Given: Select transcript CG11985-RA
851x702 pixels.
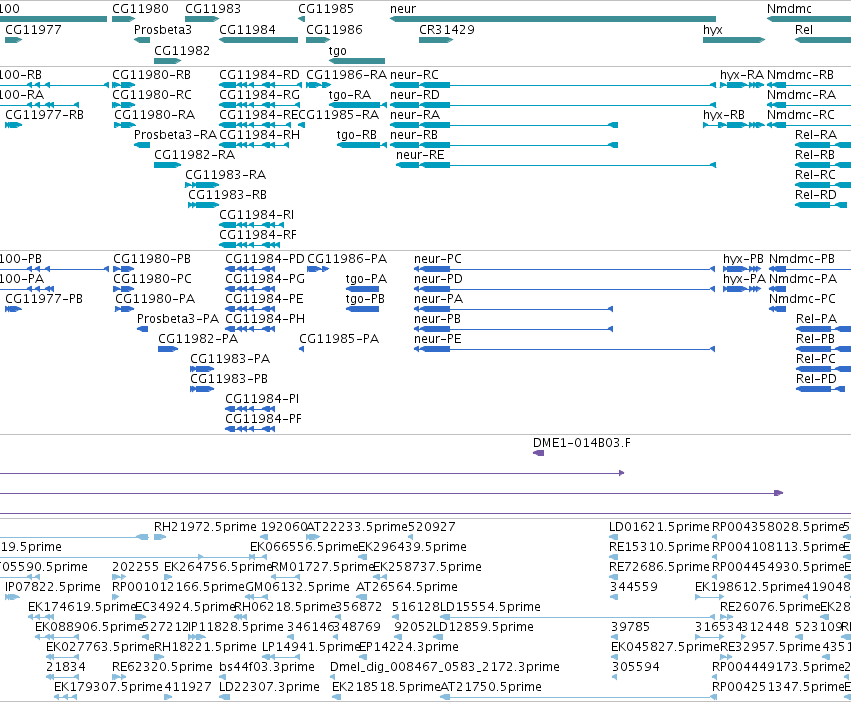Looking at the screenshot, I should tap(339, 115).
